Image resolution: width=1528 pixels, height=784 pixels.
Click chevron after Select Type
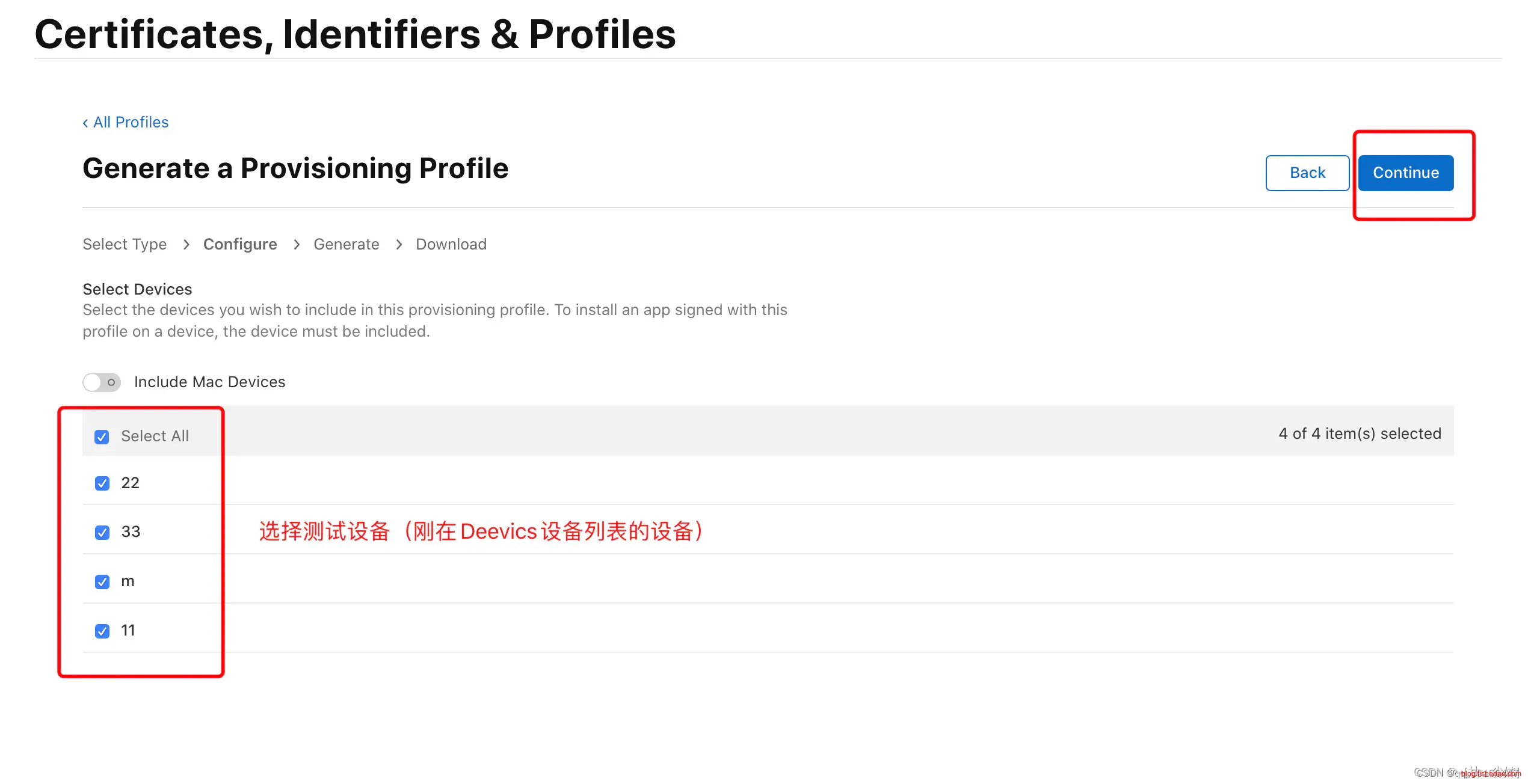click(186, 244)
